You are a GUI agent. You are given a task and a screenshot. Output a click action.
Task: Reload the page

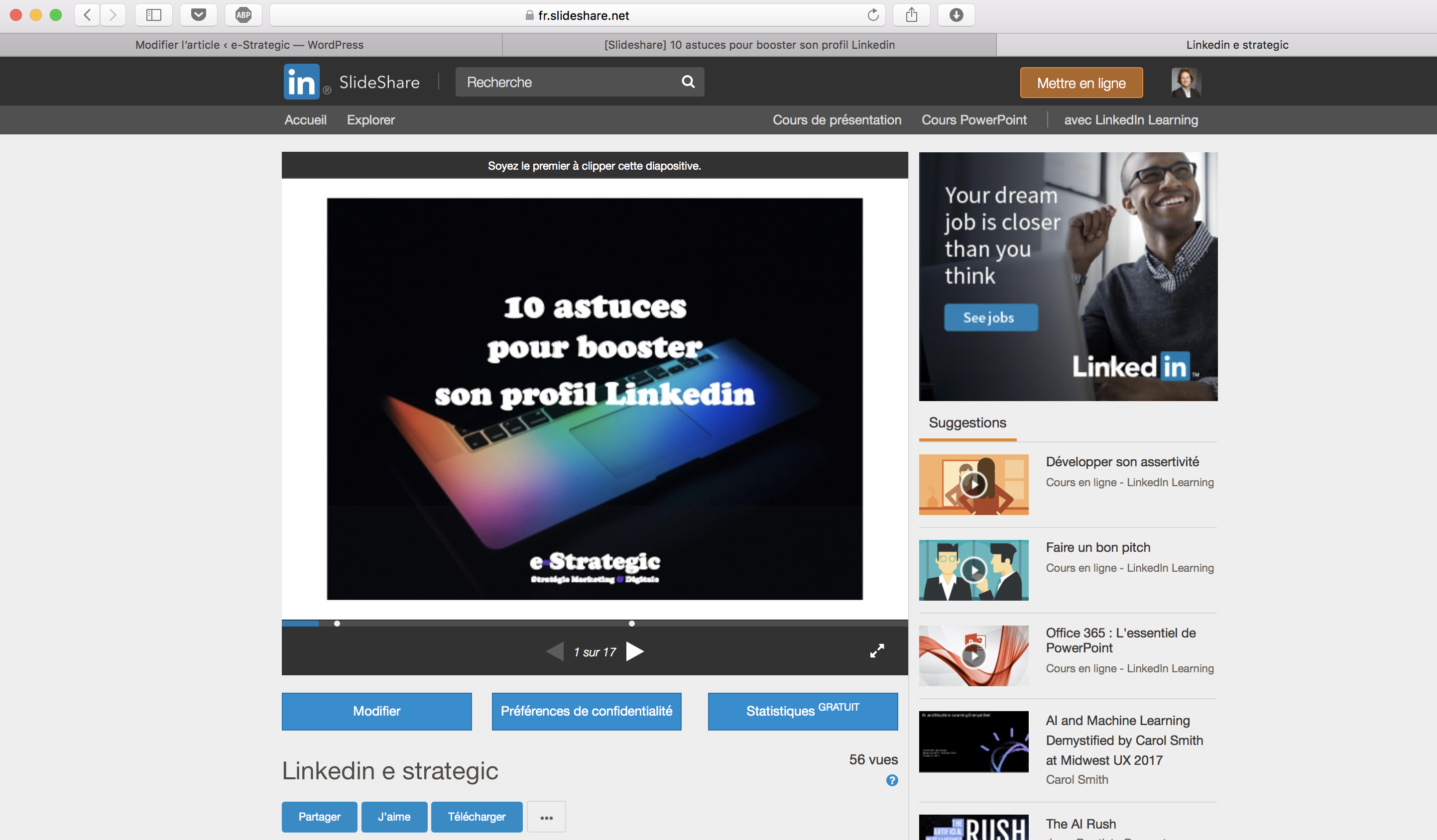(872, 15)
